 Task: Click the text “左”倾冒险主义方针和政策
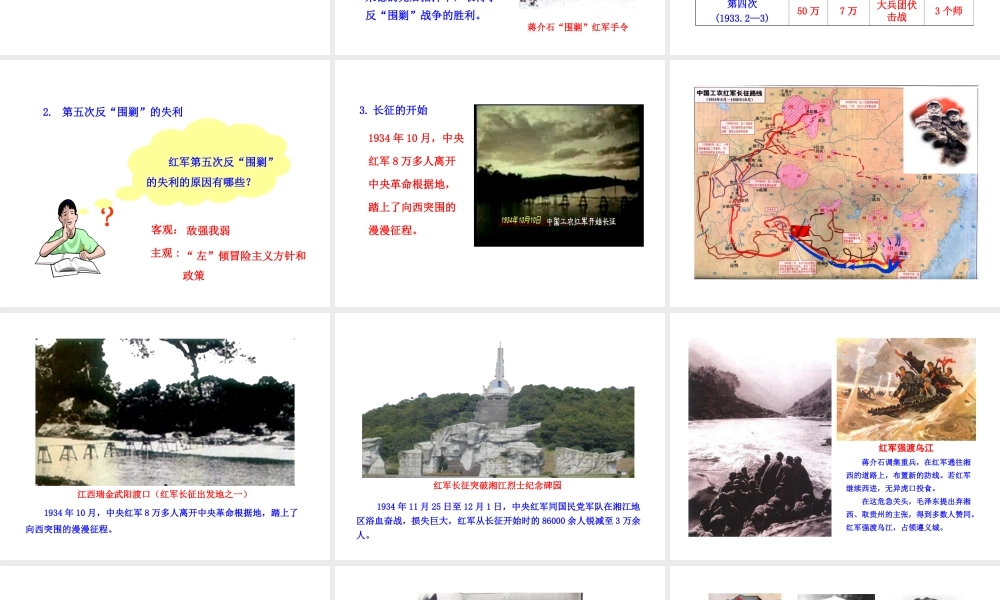(245, 265)
